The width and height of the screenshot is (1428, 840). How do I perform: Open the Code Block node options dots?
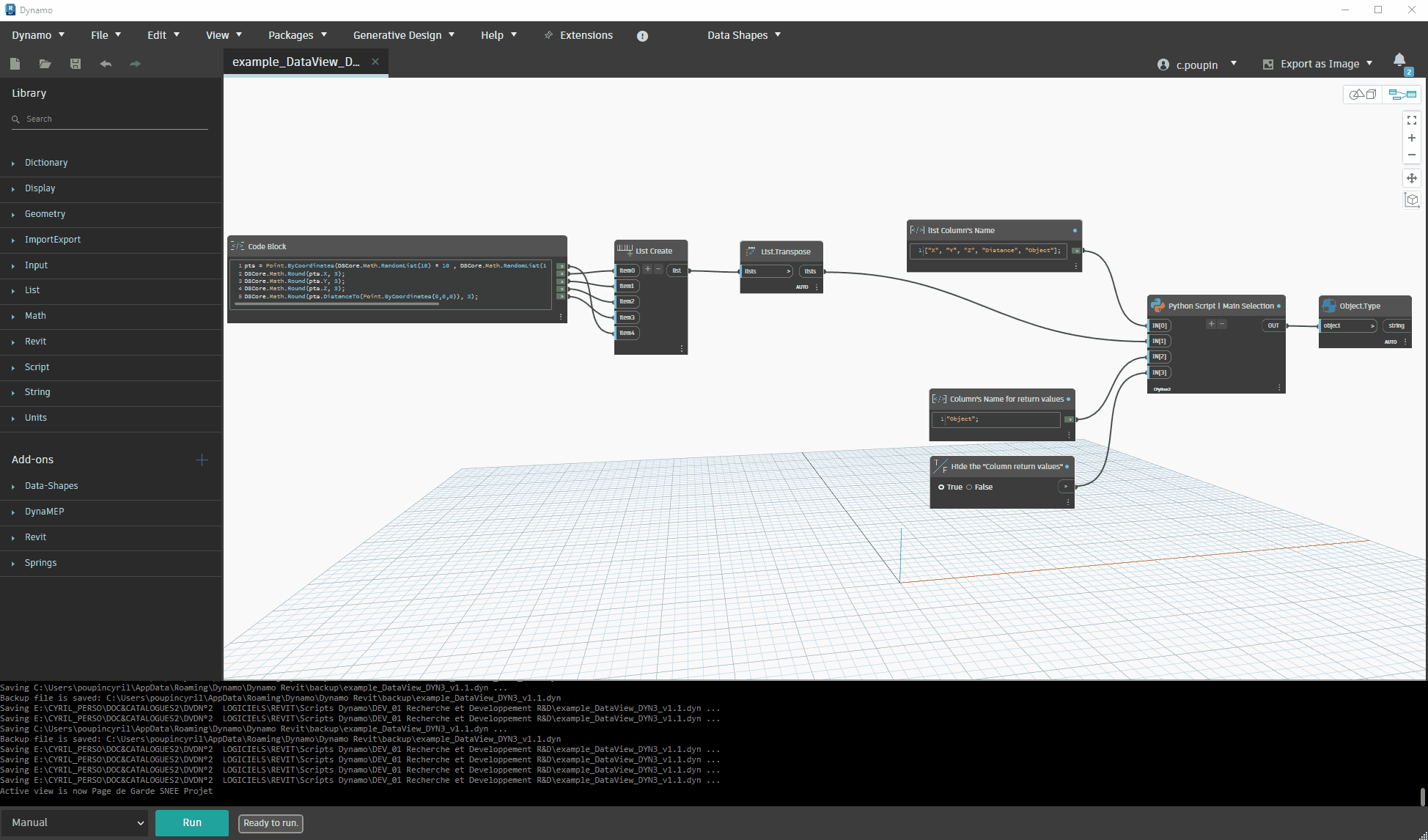tap(561, 317)
